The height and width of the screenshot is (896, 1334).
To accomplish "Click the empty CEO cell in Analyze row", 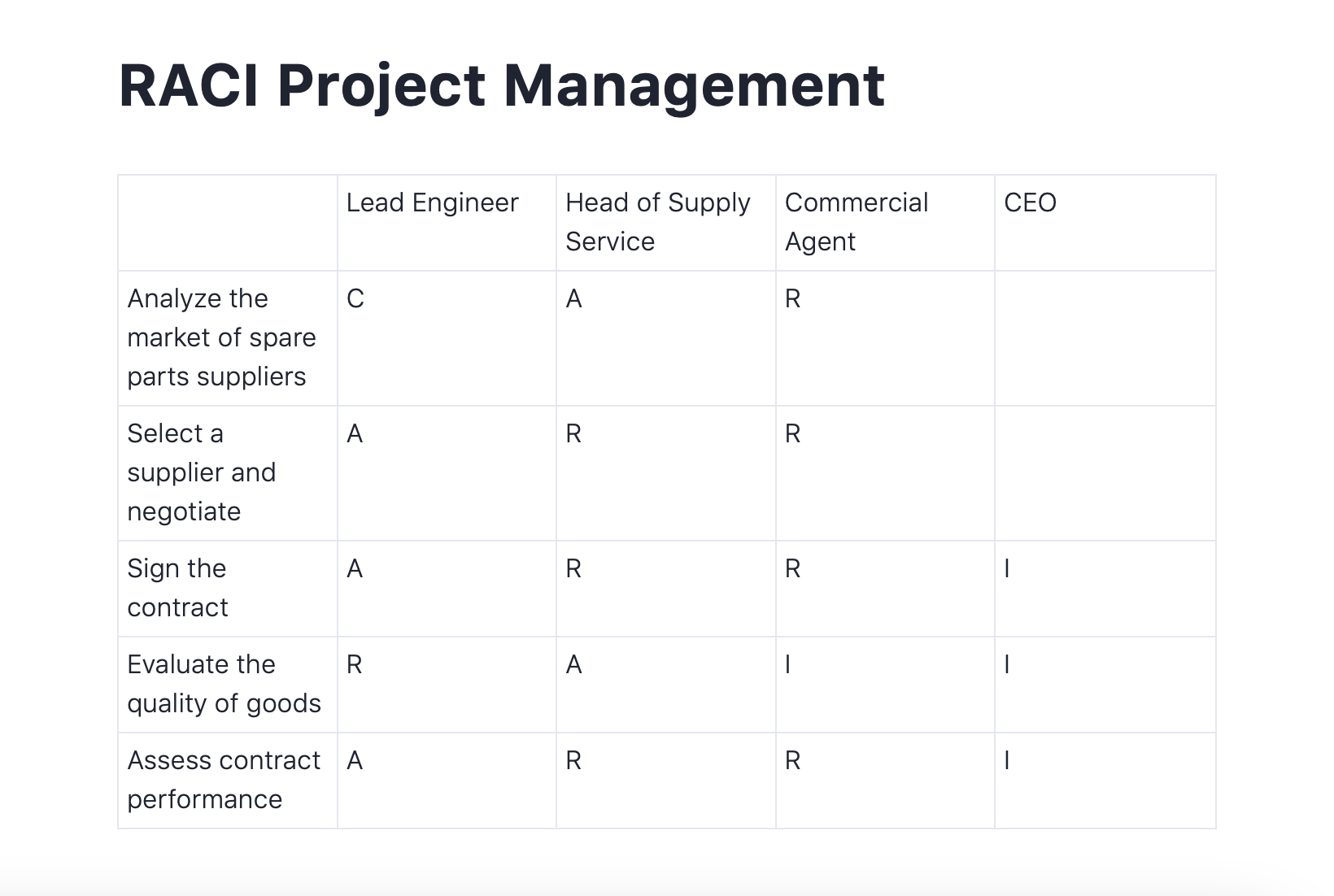I will [1105, 337].
